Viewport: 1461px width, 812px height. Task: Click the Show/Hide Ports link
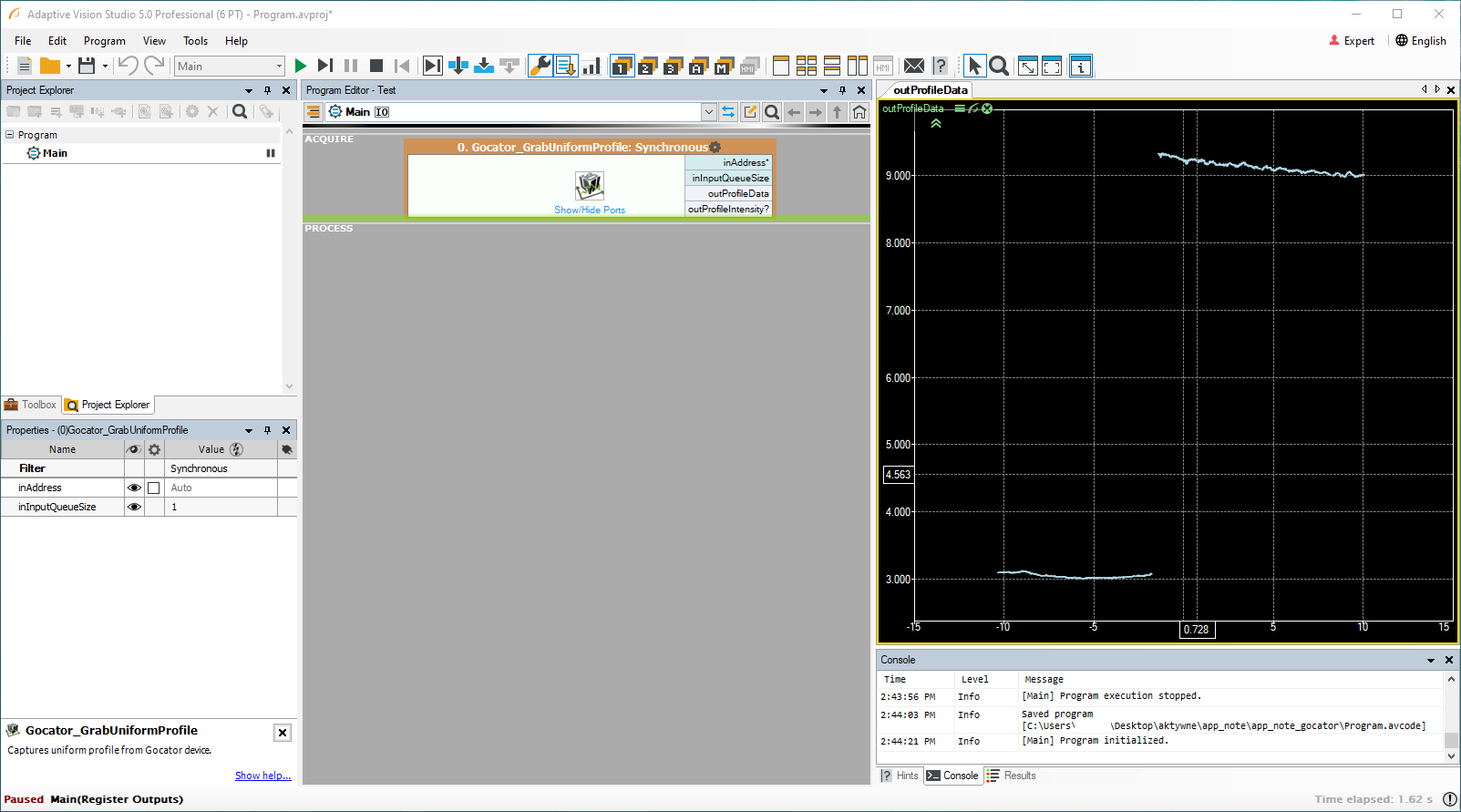pos(590,210)
